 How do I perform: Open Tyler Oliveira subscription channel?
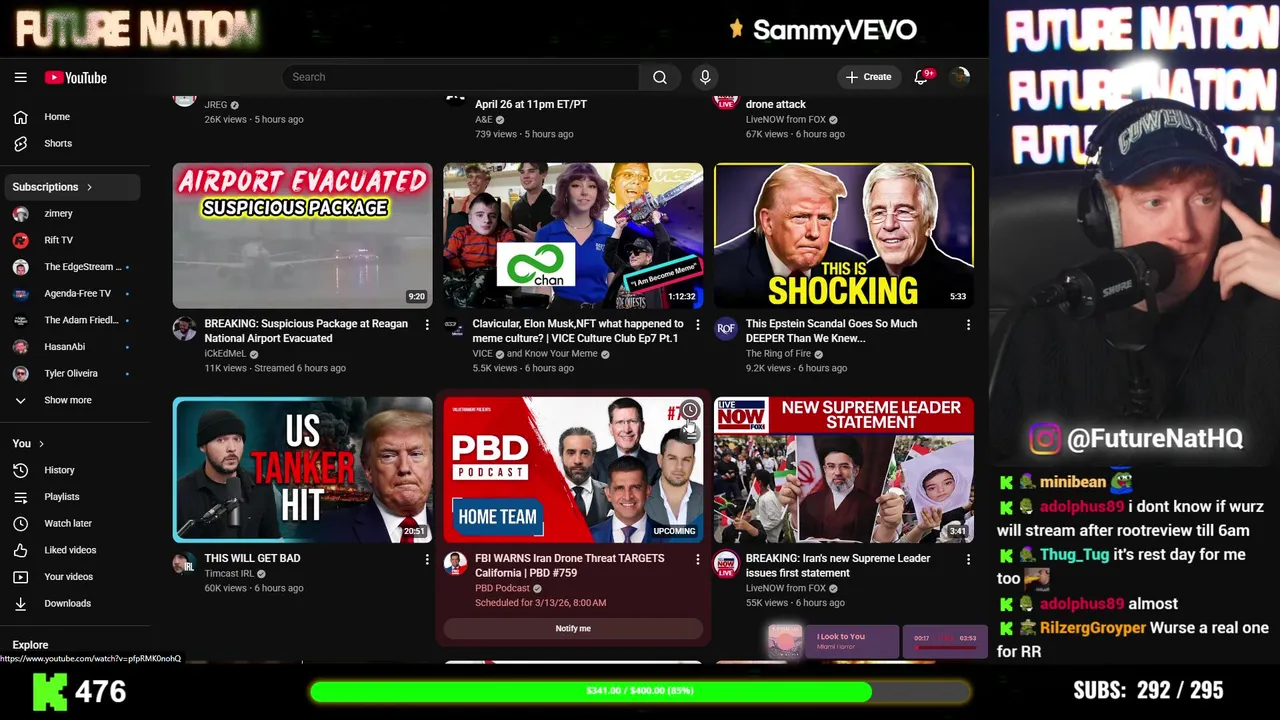70,374
